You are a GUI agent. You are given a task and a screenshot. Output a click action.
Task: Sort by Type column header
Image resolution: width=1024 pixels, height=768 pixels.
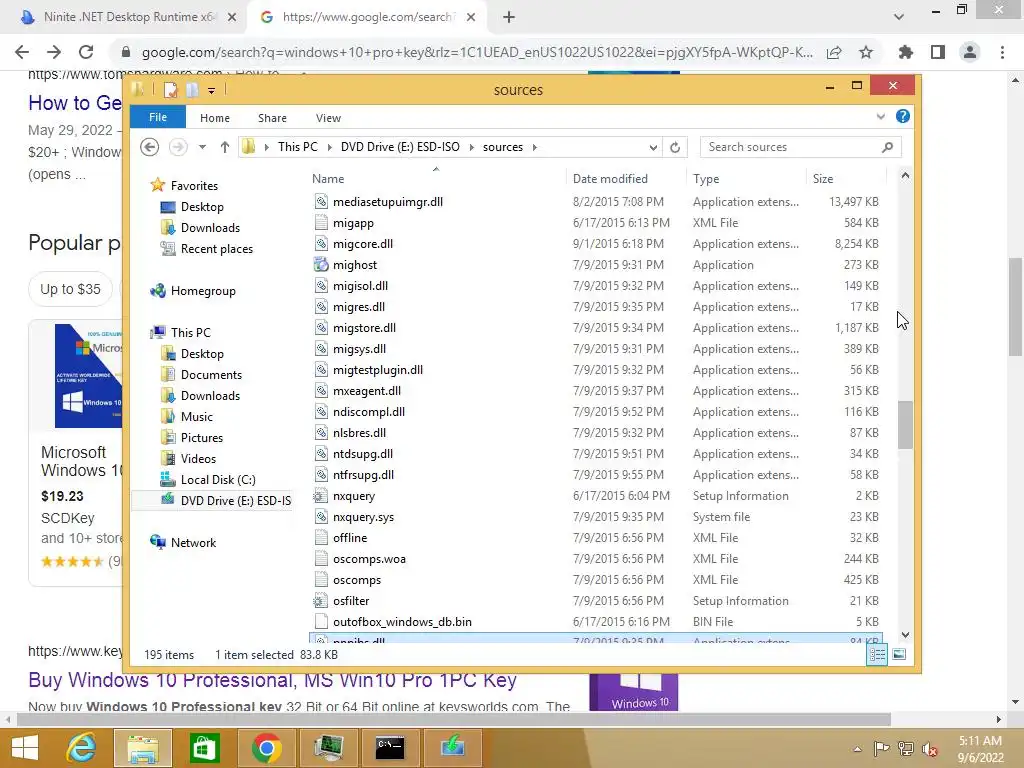point(706,178)
